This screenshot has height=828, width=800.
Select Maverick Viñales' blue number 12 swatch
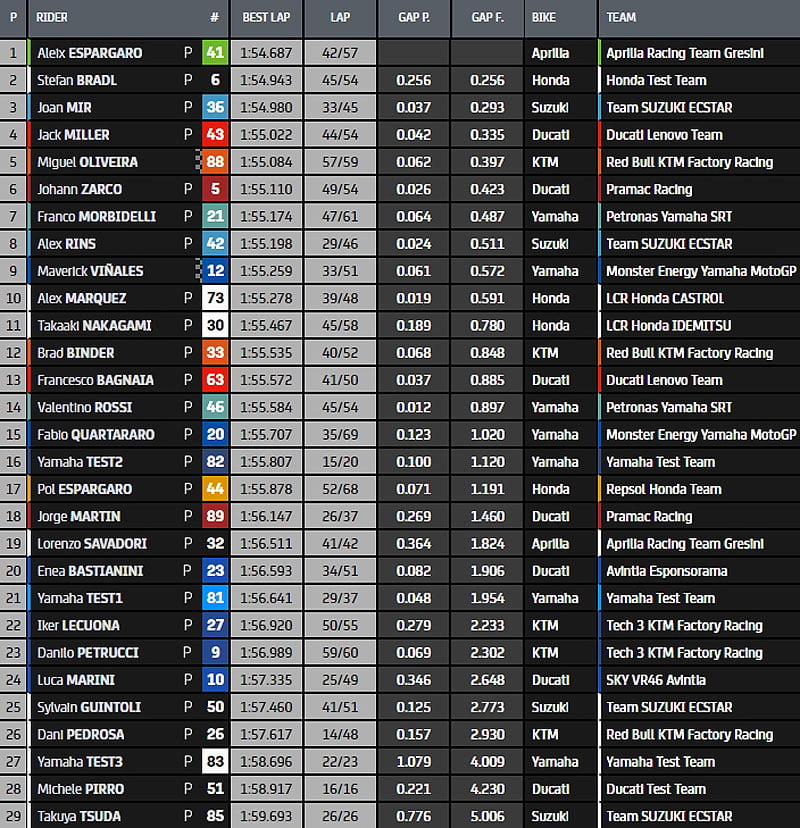[x=215, y=271]
